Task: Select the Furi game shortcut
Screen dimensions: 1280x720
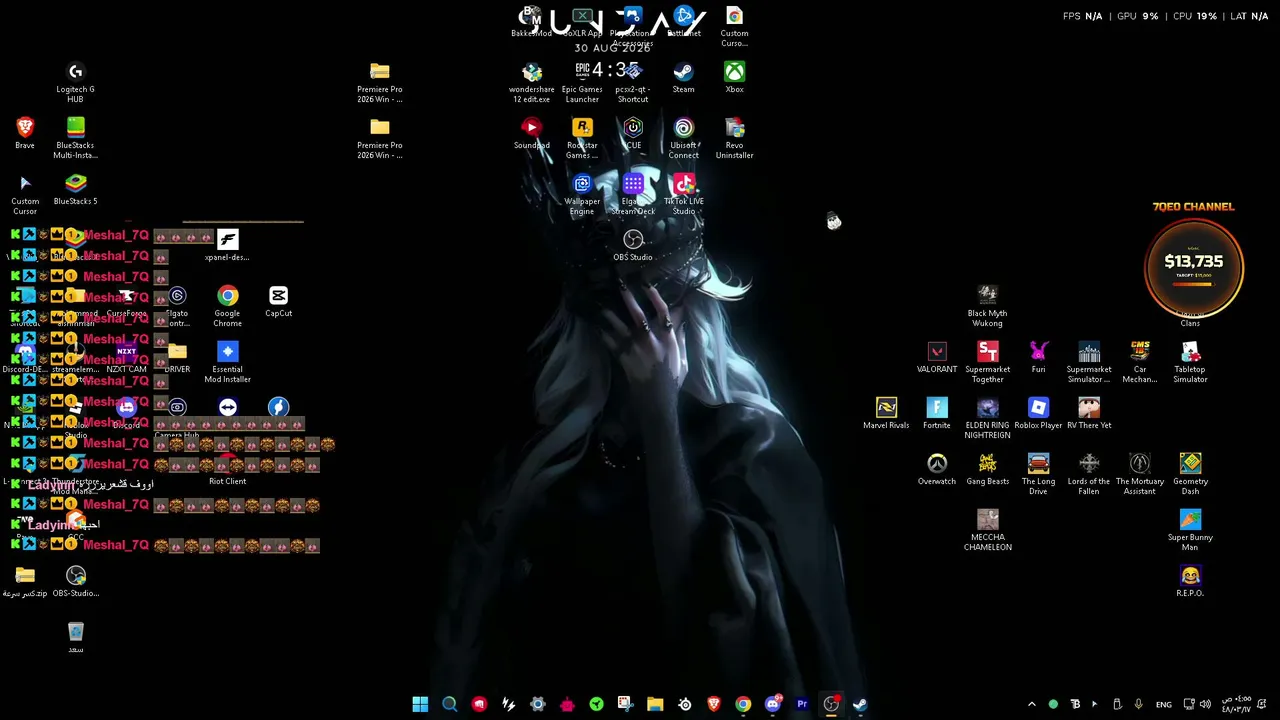Action: pyautogui.click(x=1038, y=357)
